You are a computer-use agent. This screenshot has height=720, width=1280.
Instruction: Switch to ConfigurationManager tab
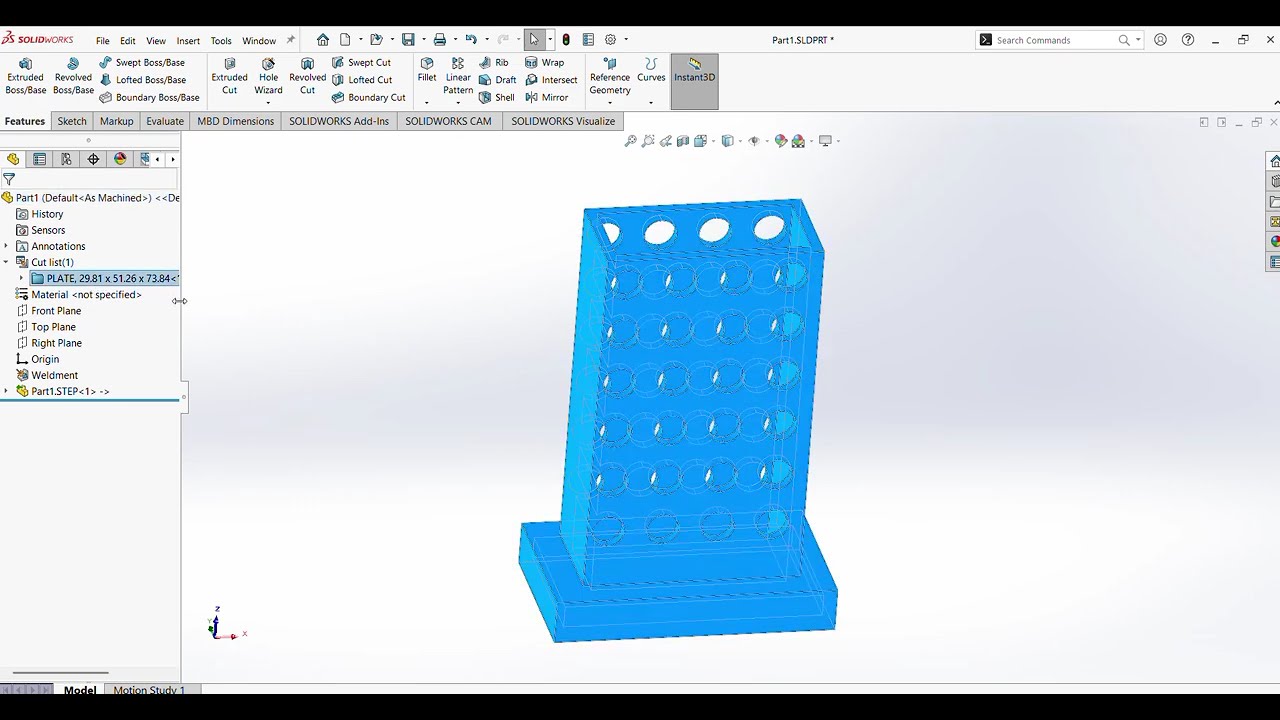pyautogui.click(x=66, y=159)
